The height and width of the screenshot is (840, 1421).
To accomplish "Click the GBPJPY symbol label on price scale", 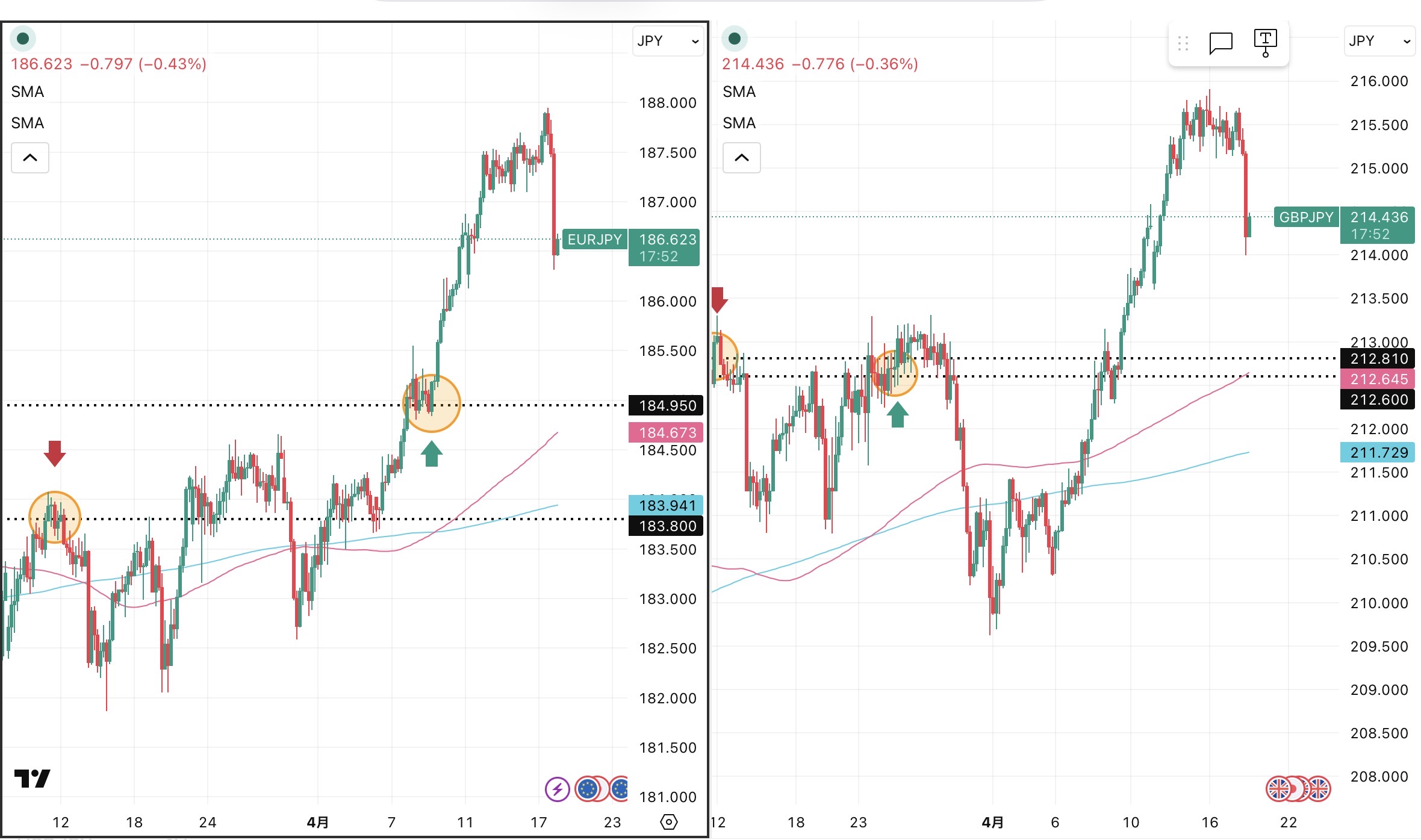I will coord(1306,217).
